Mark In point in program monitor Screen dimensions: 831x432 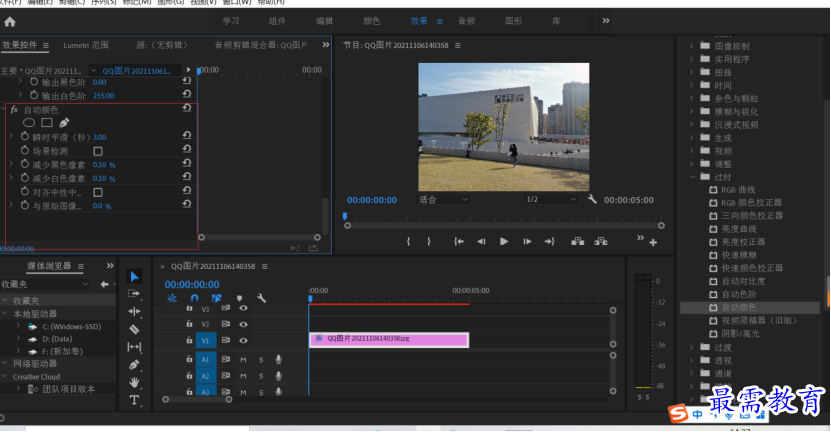(x=408, y=242)
